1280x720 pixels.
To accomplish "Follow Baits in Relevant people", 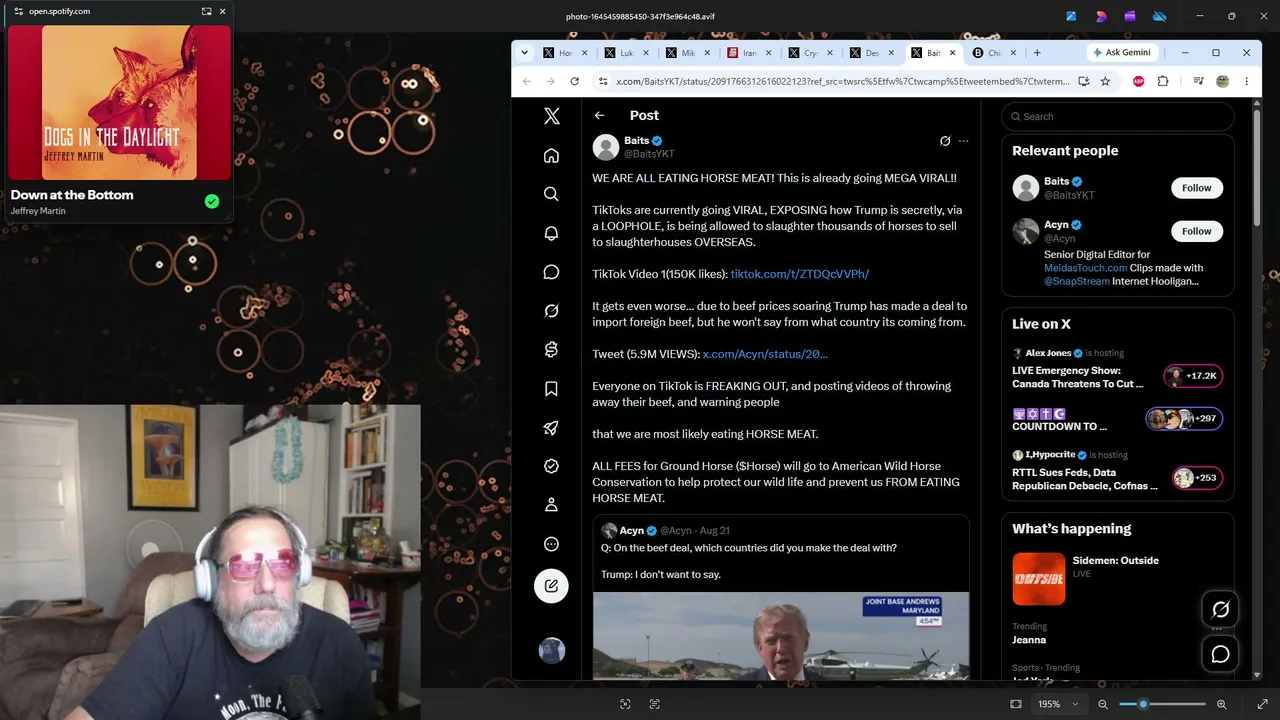I will [1196, 188].
